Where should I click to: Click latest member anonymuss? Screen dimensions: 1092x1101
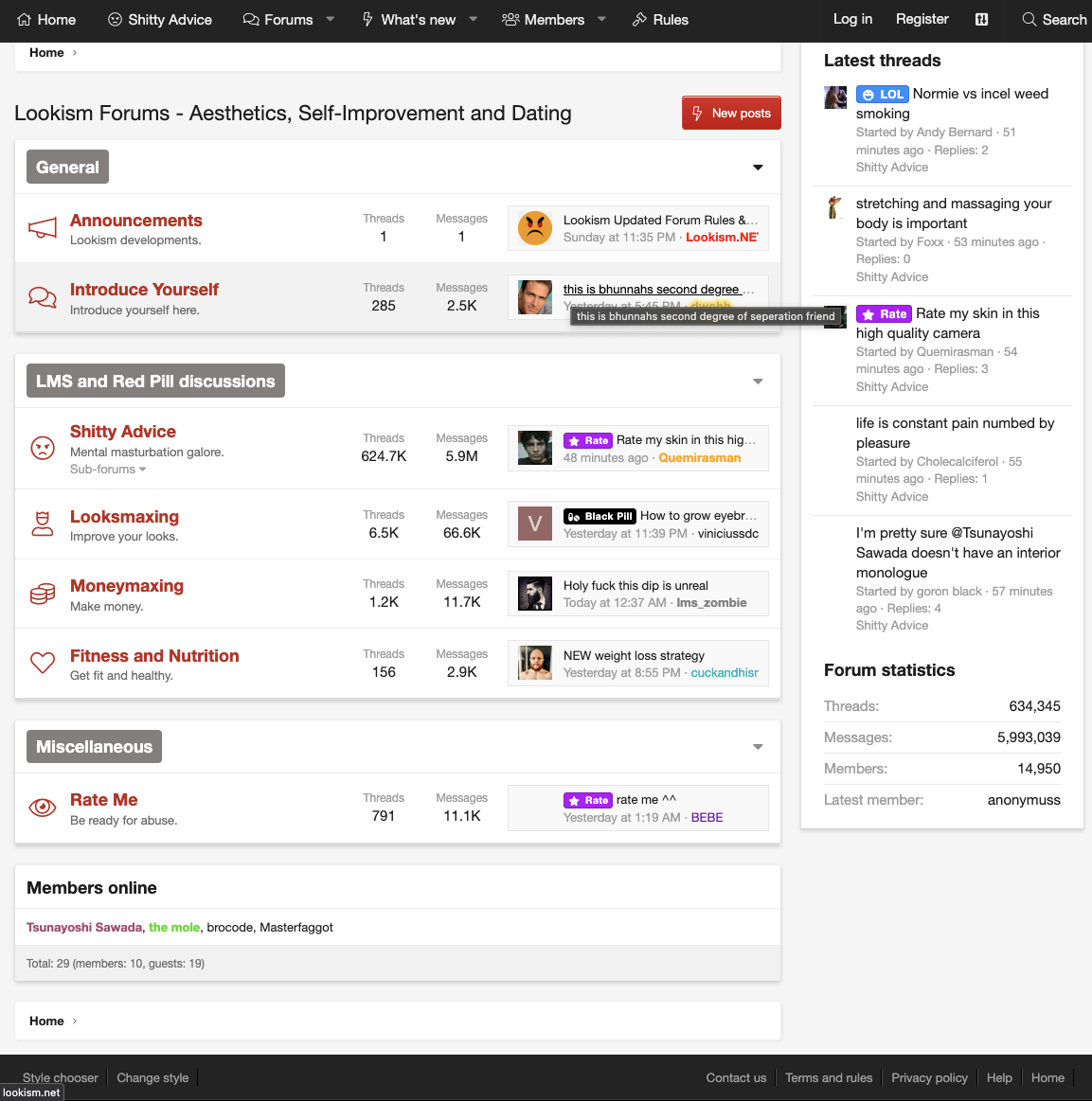coord(1024,800)
